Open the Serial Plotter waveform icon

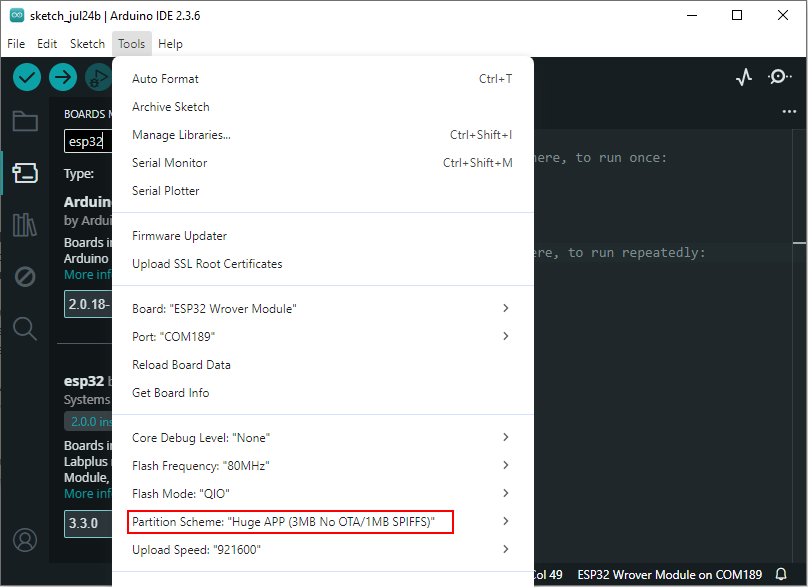pyautogui.click(x=744, y=77)
